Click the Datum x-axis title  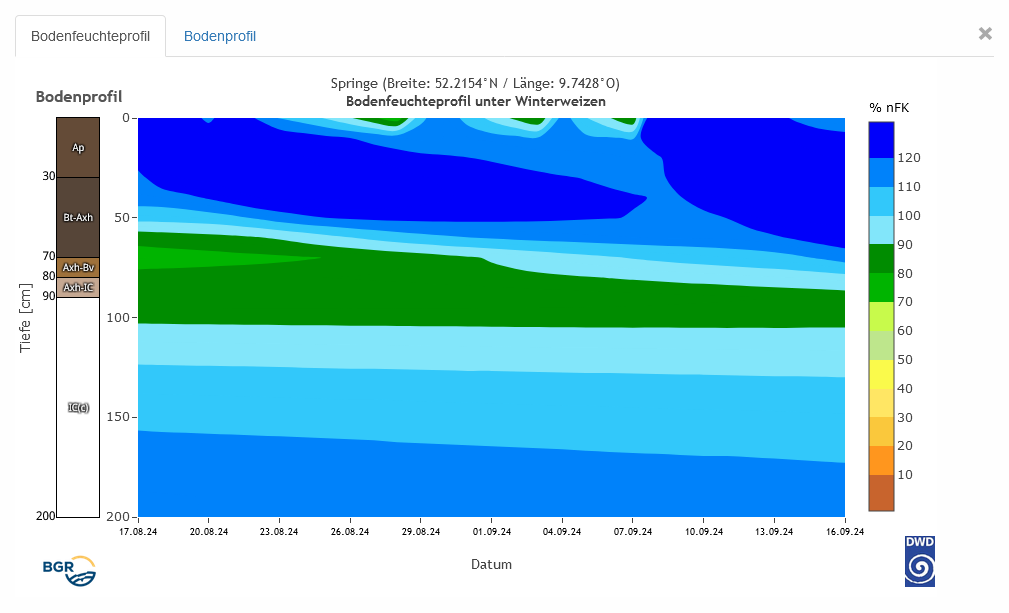click(x=491, y=564)
